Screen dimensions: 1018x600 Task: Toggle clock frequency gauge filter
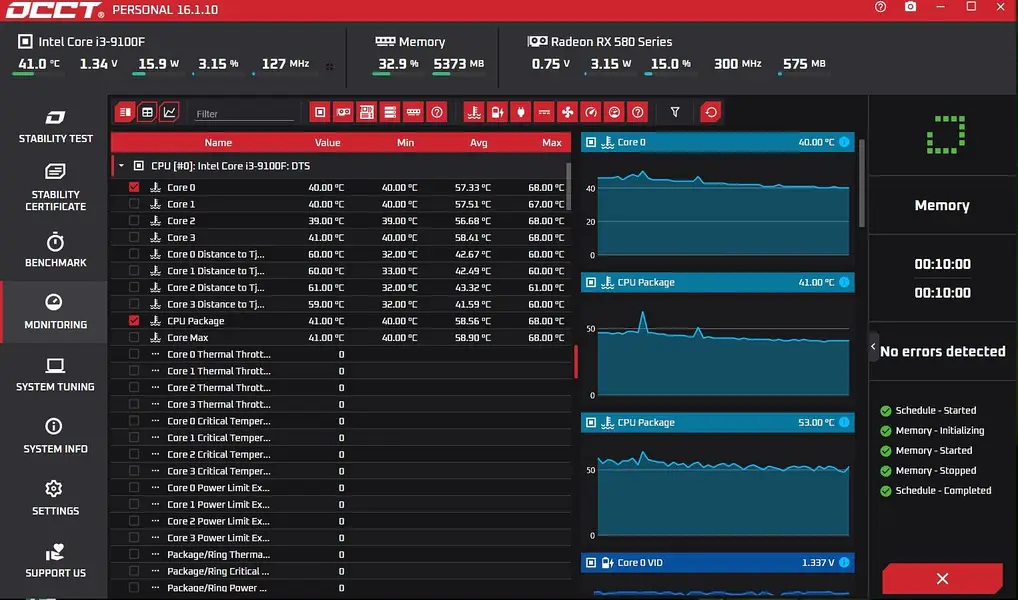[x=591, y=112]
